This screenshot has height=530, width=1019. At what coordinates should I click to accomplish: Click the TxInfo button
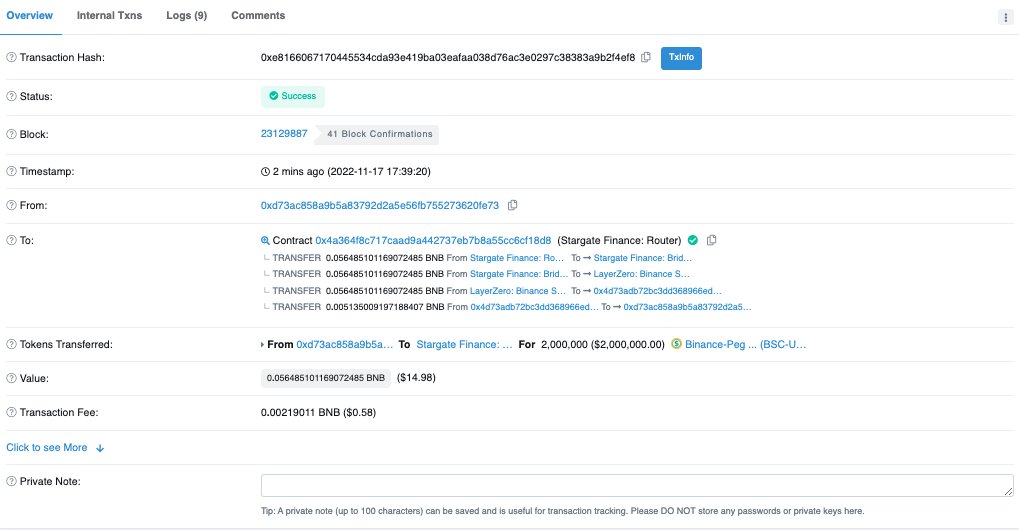click(681, 58)
